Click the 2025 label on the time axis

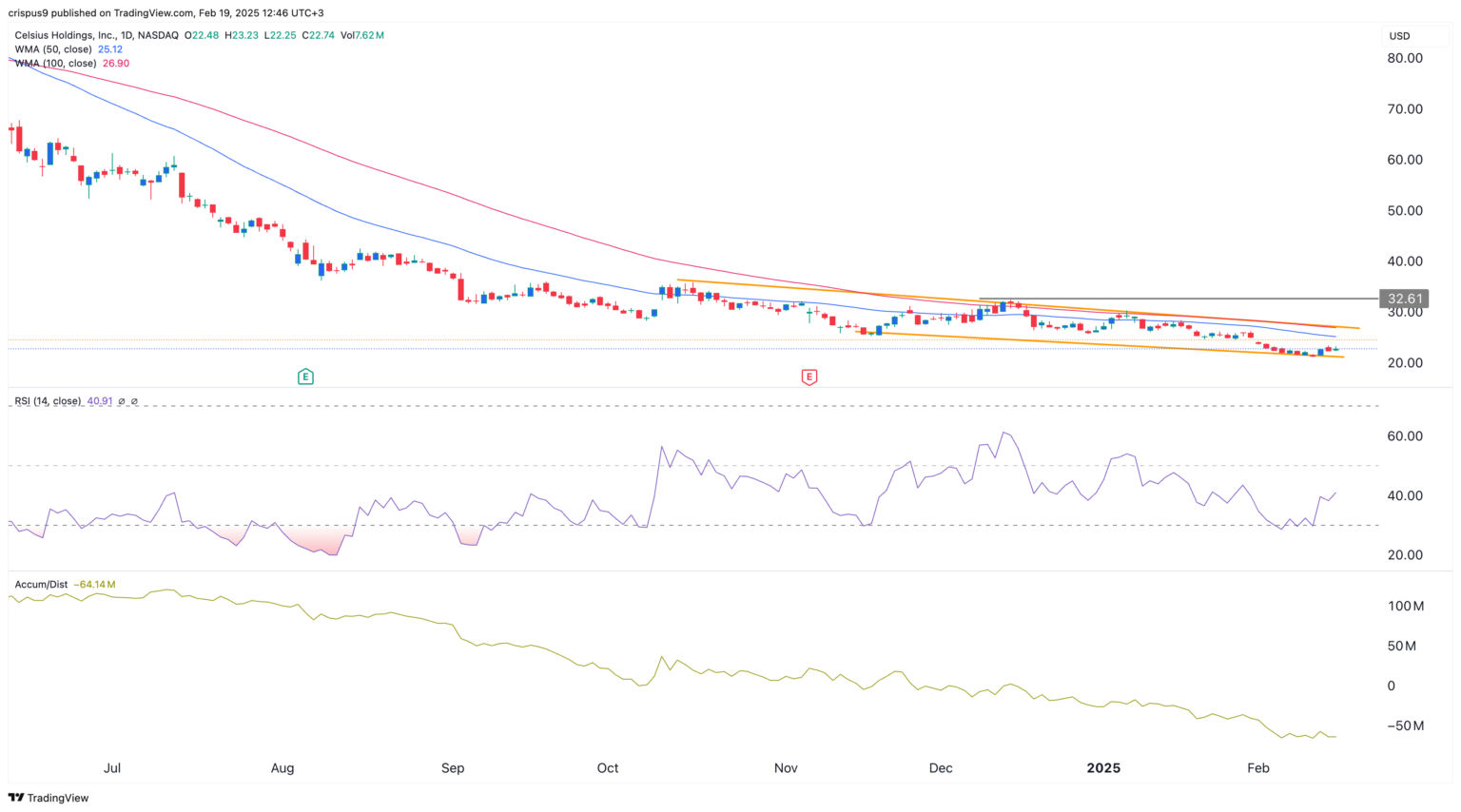click(1101, 768)
